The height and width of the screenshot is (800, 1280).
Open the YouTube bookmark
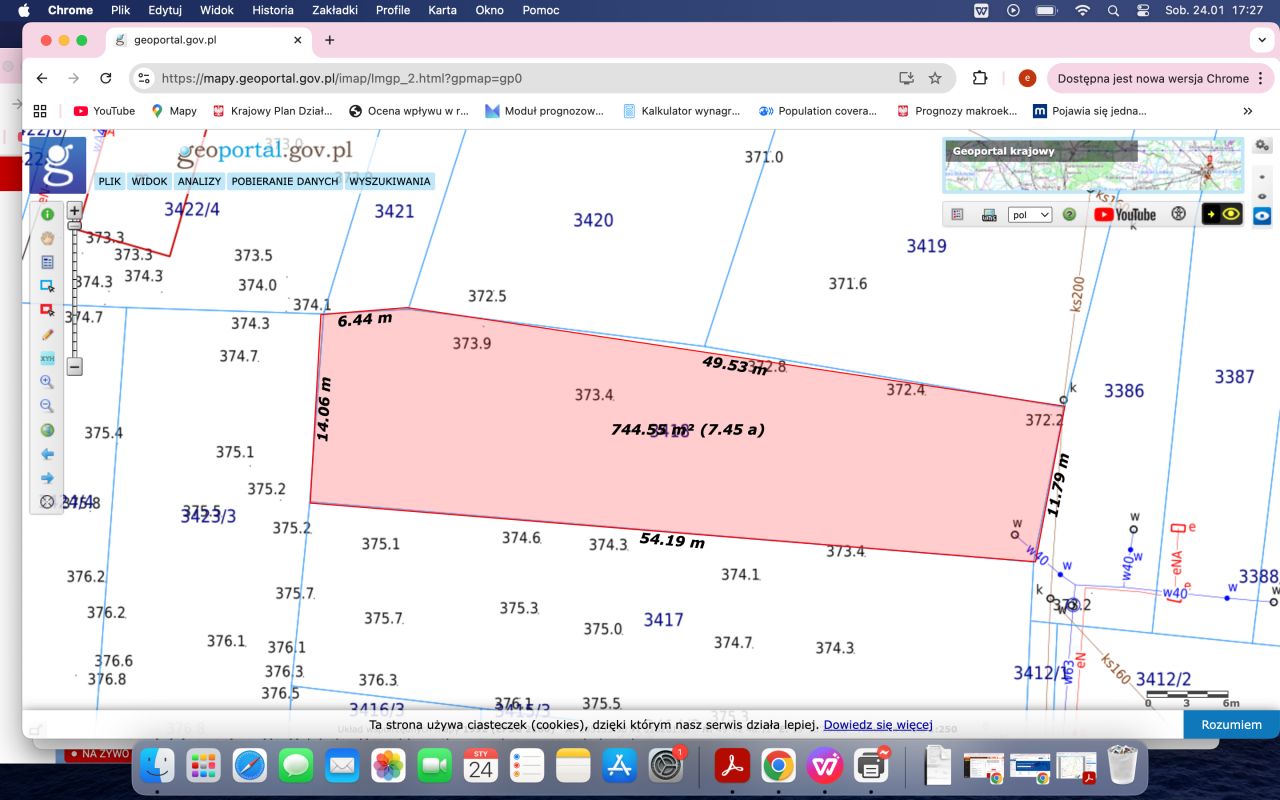[x=104, y=111]
